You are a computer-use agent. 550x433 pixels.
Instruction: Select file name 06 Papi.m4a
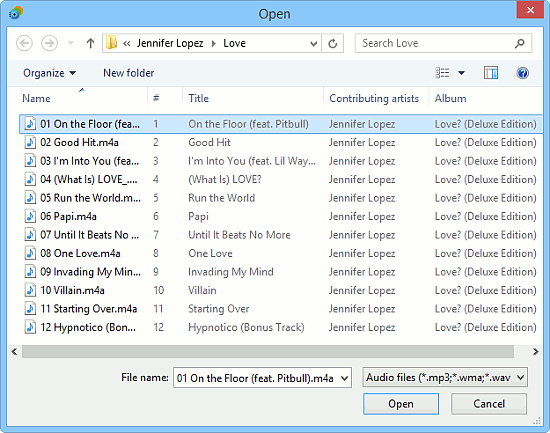(x=68, y=216)
